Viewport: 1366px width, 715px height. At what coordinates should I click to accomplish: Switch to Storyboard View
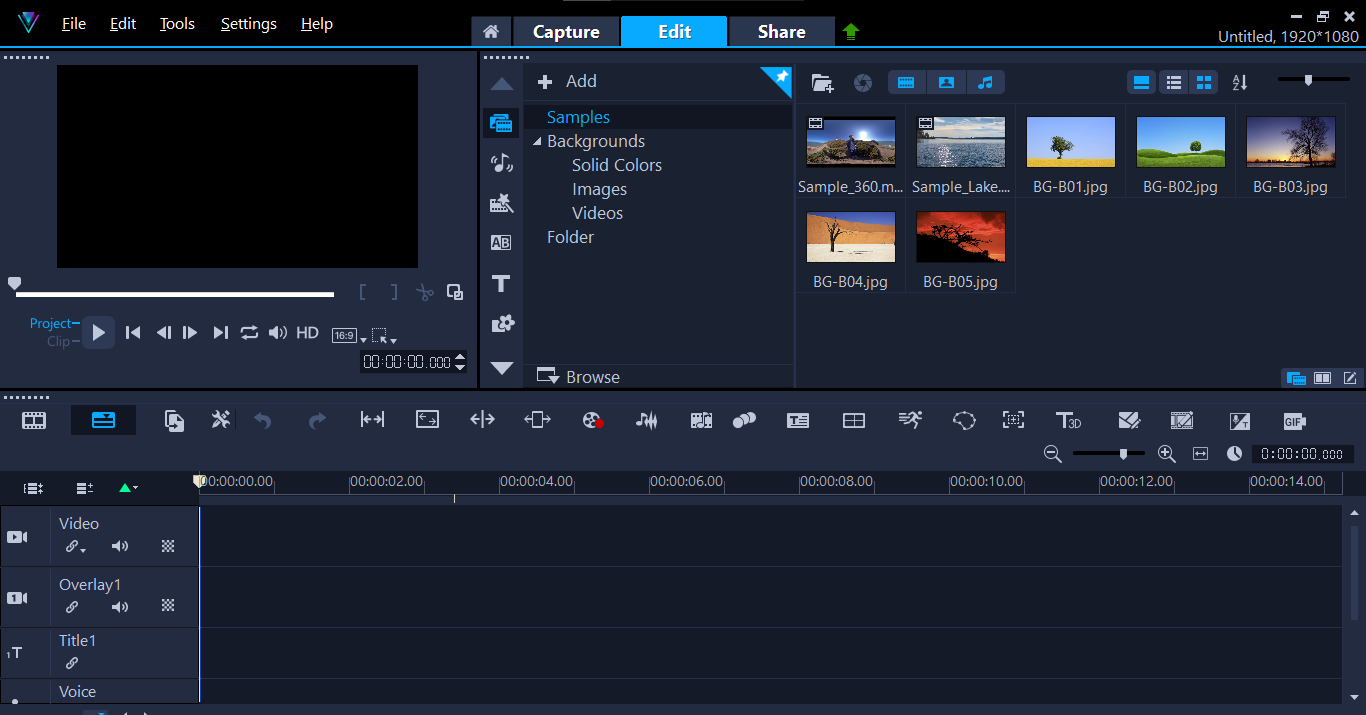(x=34, y=421)
